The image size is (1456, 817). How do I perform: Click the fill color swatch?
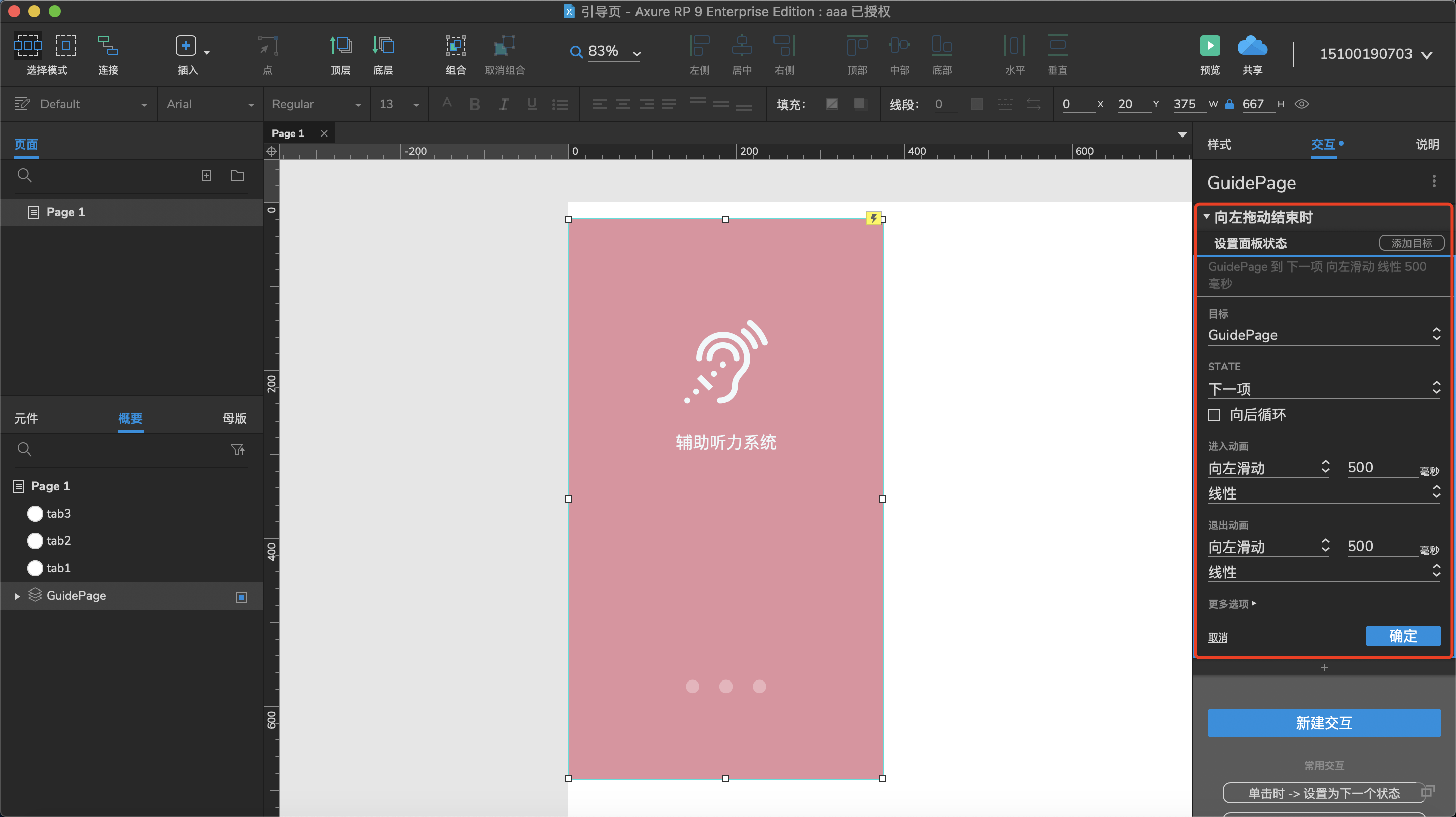coord(832,104)
